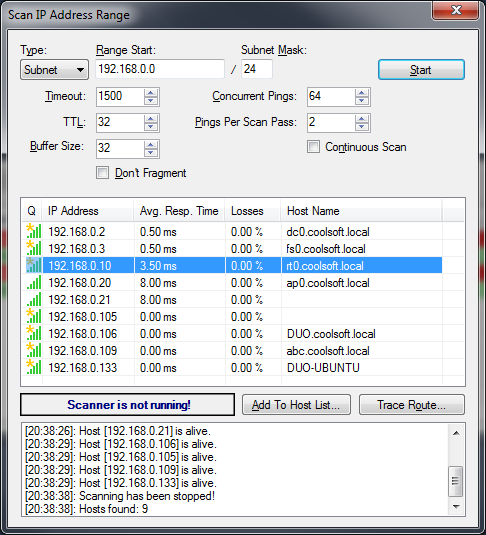Sort list by Avg. Resp. Time column
This screenshot has width=486, height=535.
pyautogui.click(x=179, y=211)
